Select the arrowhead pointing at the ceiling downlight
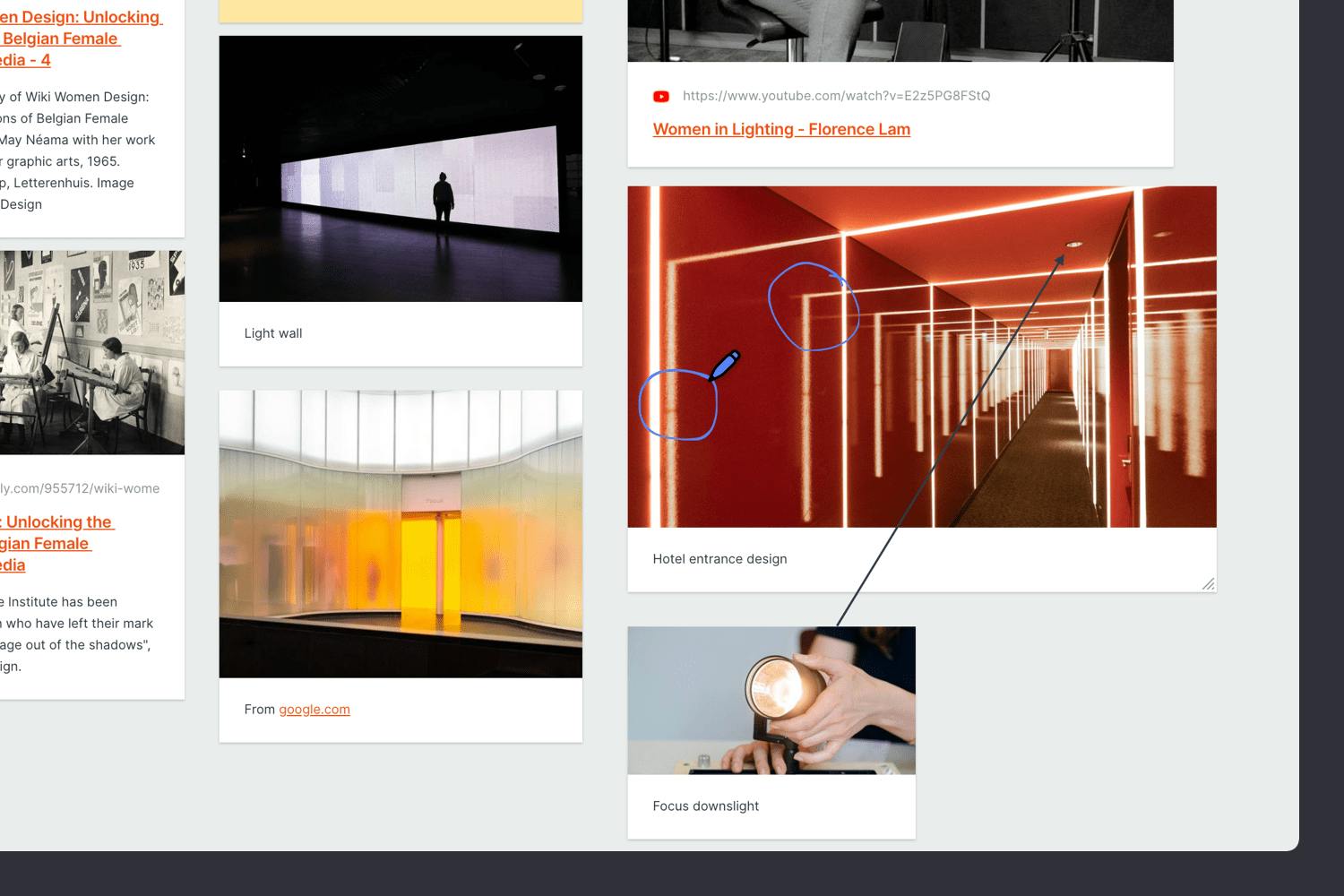The image size is (1344, 896). [1059, 259]
